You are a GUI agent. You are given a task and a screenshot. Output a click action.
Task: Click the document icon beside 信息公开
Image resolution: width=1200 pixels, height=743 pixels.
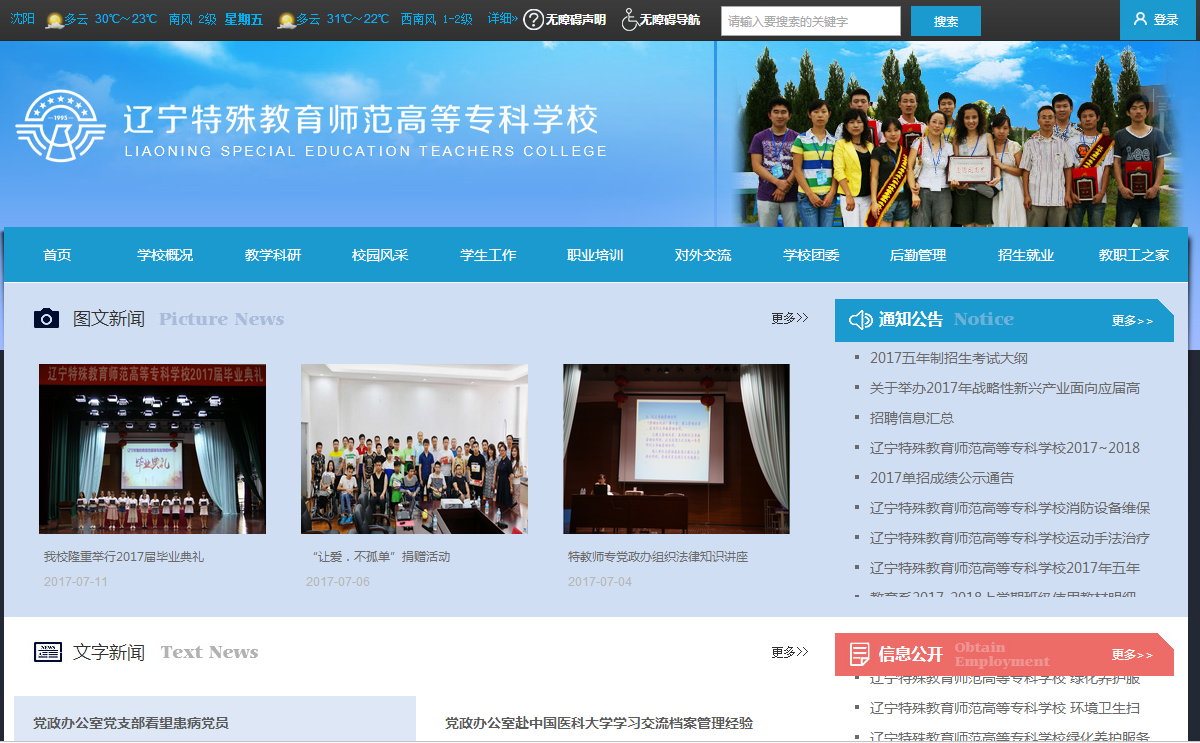859,654
